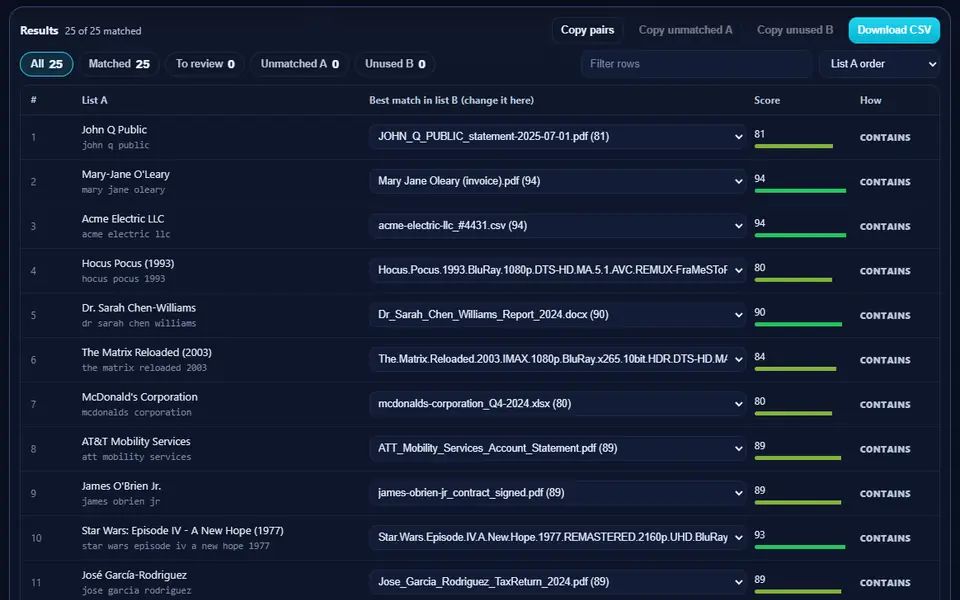Copy matched pairs to clipboard

point(587,30)
